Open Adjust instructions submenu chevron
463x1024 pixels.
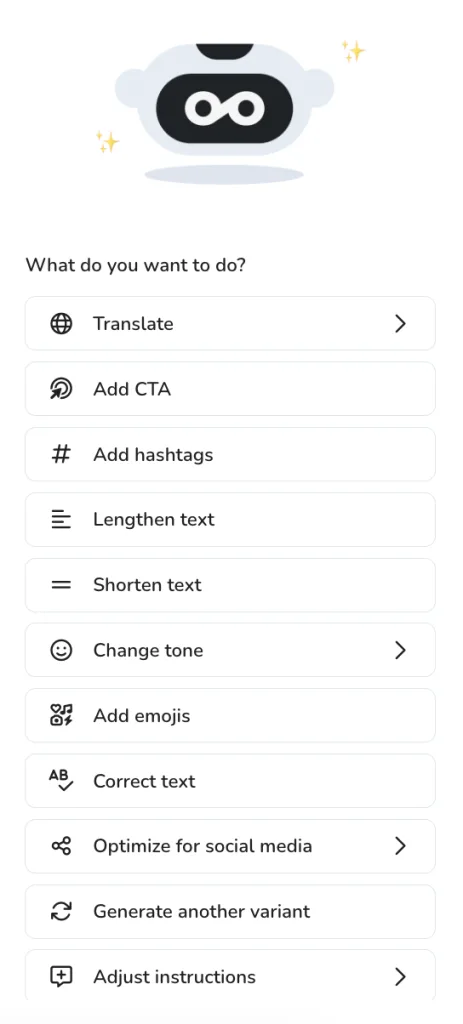pos(400,977)
